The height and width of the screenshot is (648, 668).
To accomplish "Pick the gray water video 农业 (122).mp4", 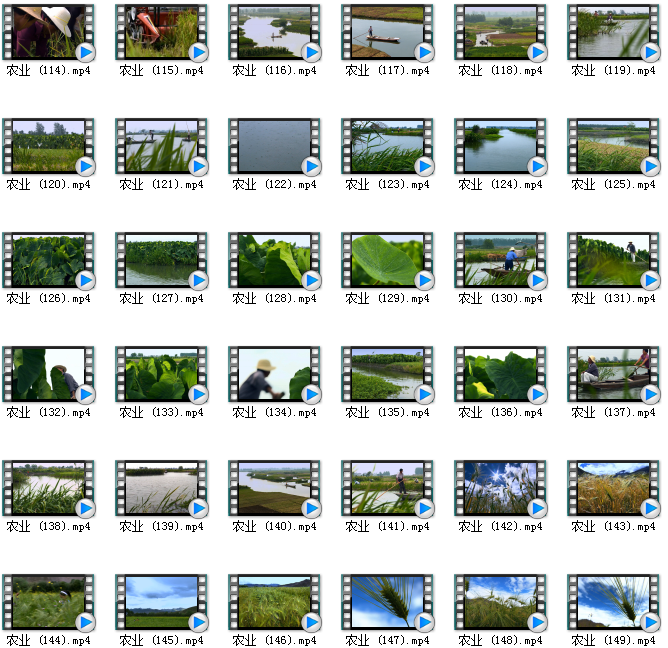I will tap(274, 146).
